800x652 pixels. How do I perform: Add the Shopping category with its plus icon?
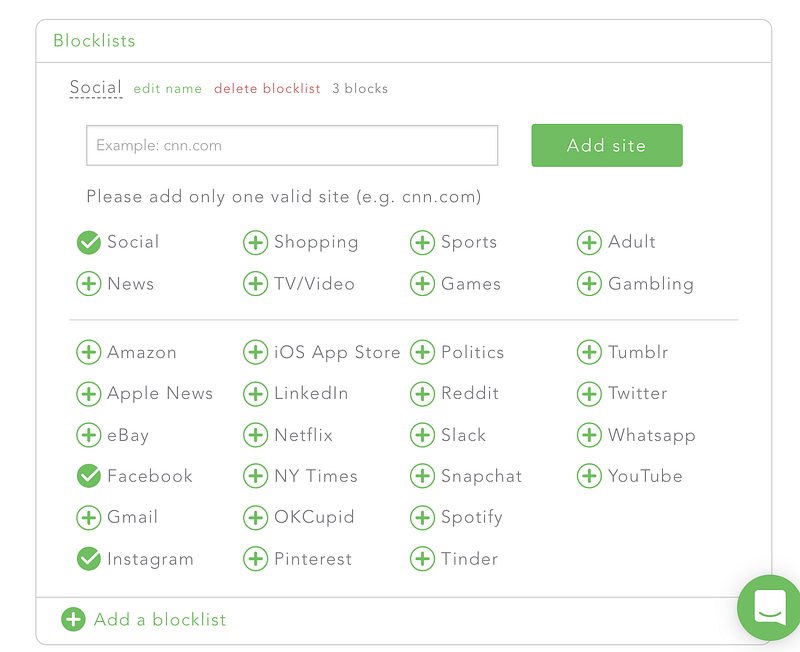click(x=256, y=242)
